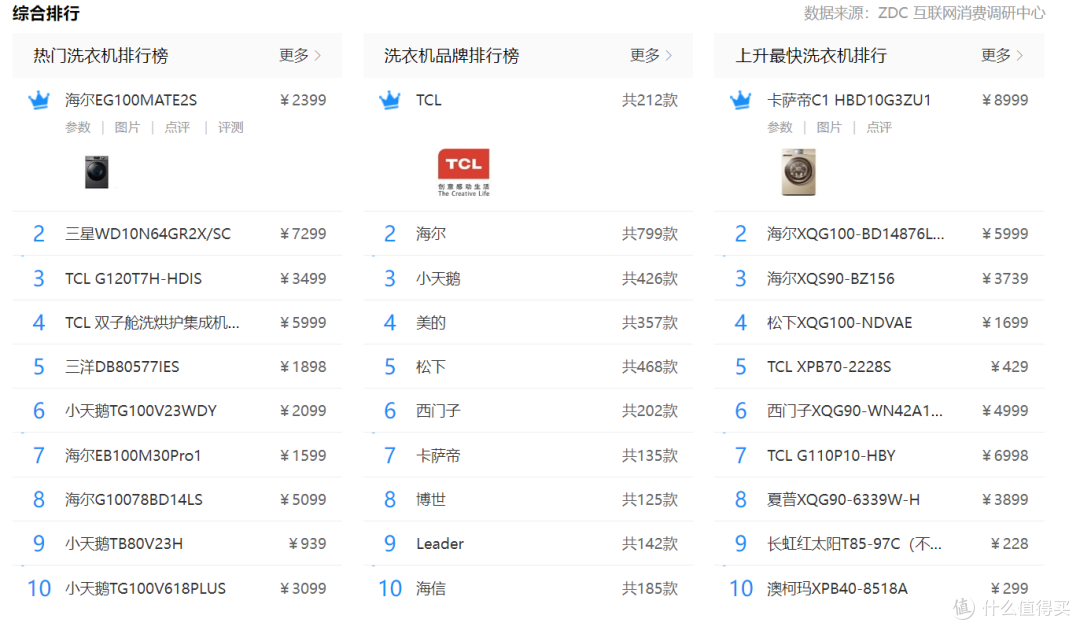Screen dimensions: 1080x630
Task: Select 松下XQG100-NDVAE in fastest rising list
Action: pyautogui.click(x=839, y=323)
